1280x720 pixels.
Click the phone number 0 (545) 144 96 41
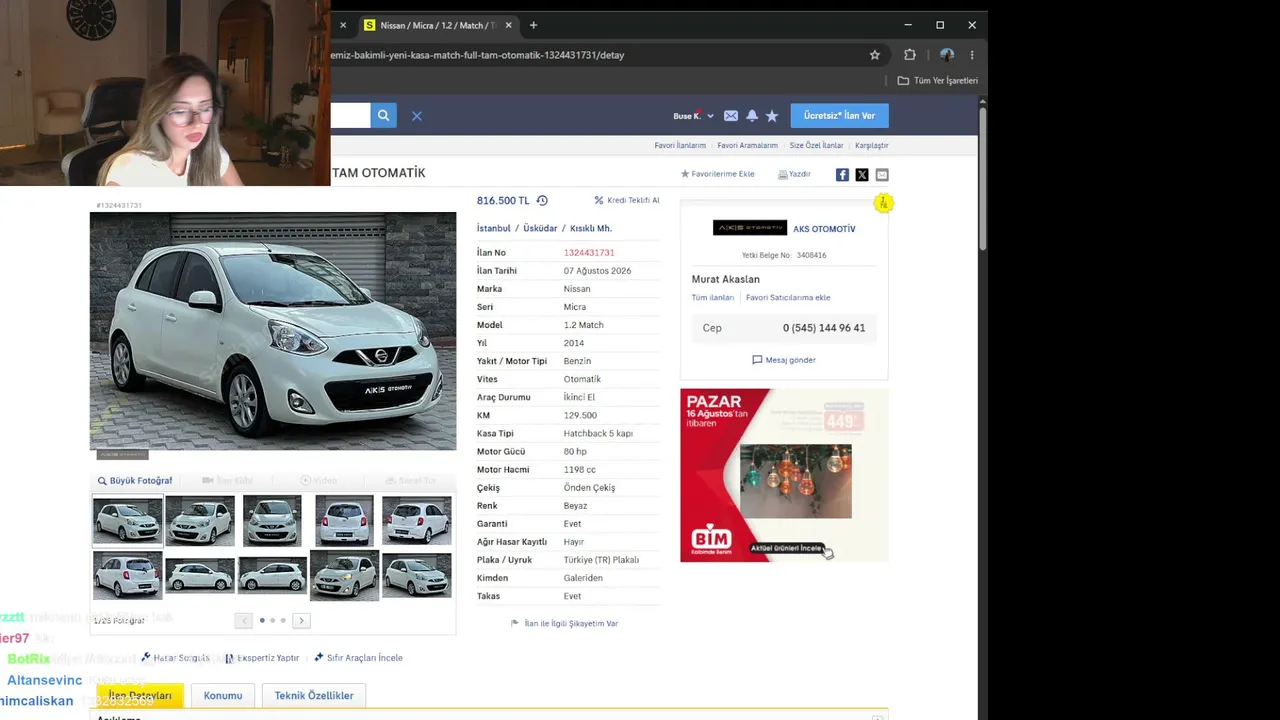(x=824, y=328)
